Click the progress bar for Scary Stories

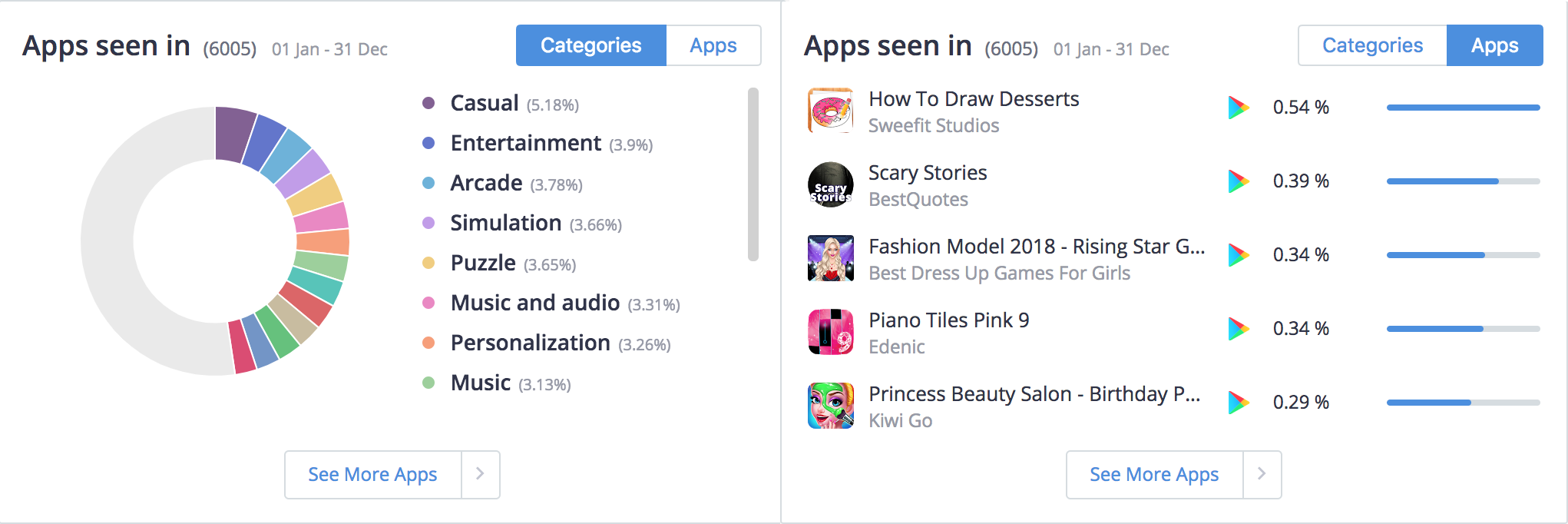[1464, 181]
